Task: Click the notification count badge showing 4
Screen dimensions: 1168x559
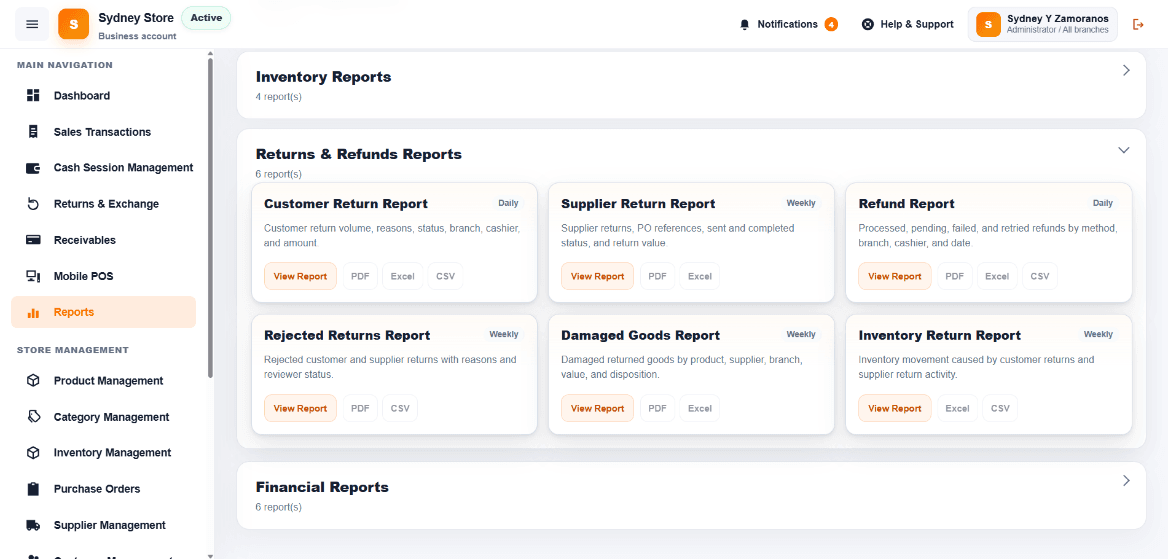Action: click(831, 25)
